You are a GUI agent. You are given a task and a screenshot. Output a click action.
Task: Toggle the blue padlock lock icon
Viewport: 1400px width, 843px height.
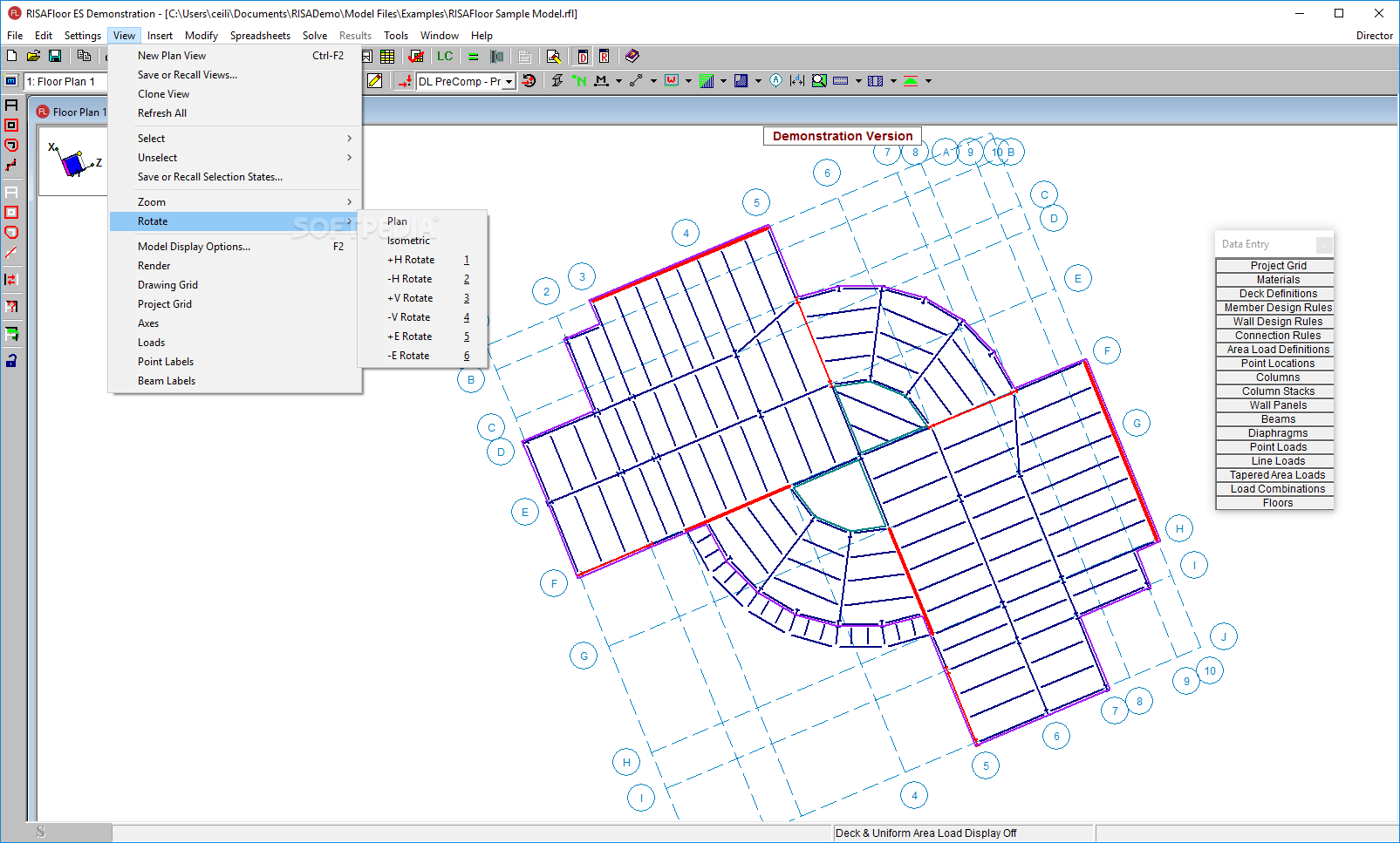(11, 360)
